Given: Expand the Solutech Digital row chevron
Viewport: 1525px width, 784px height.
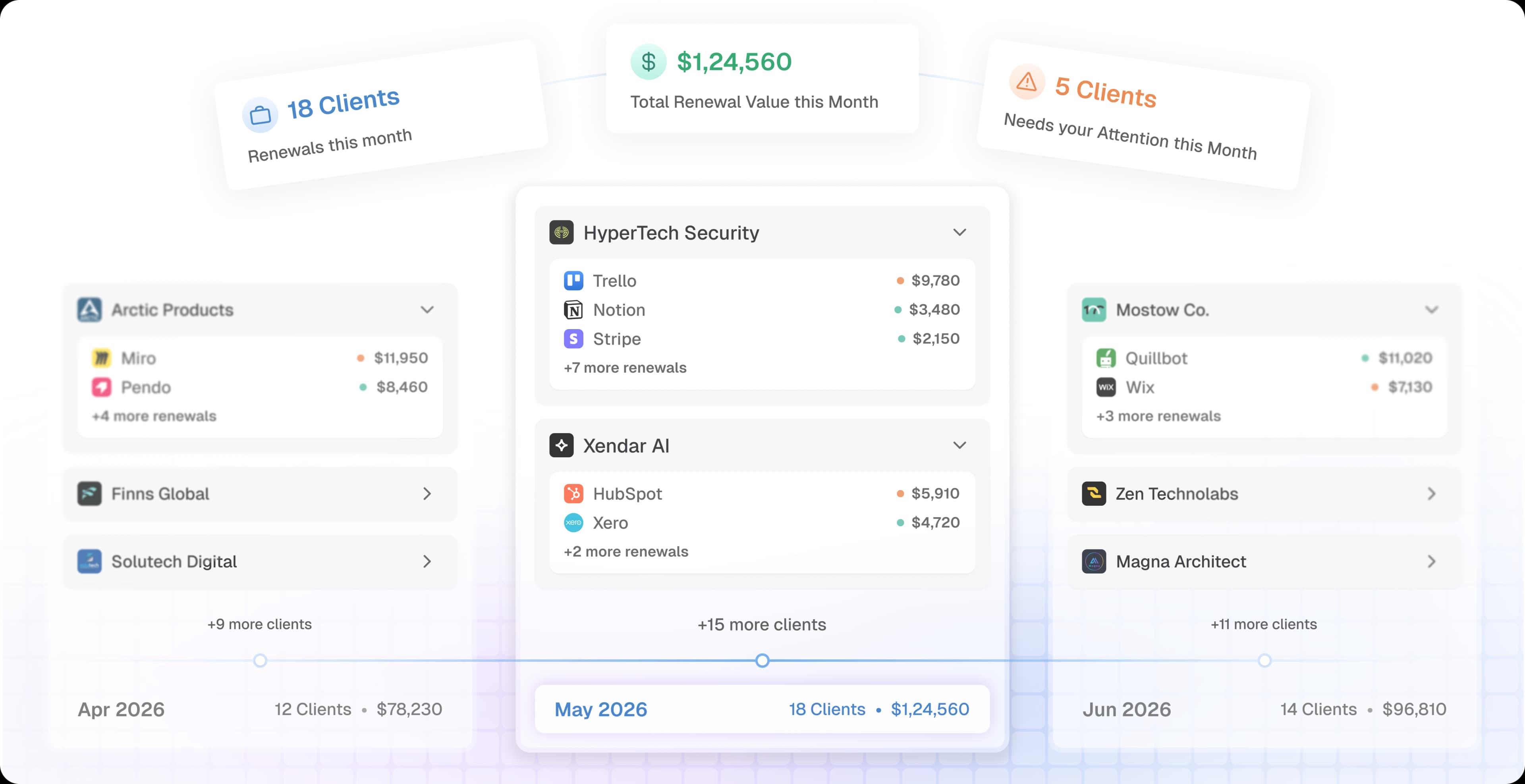Looking at the screenshot, I should coord(427,561).
